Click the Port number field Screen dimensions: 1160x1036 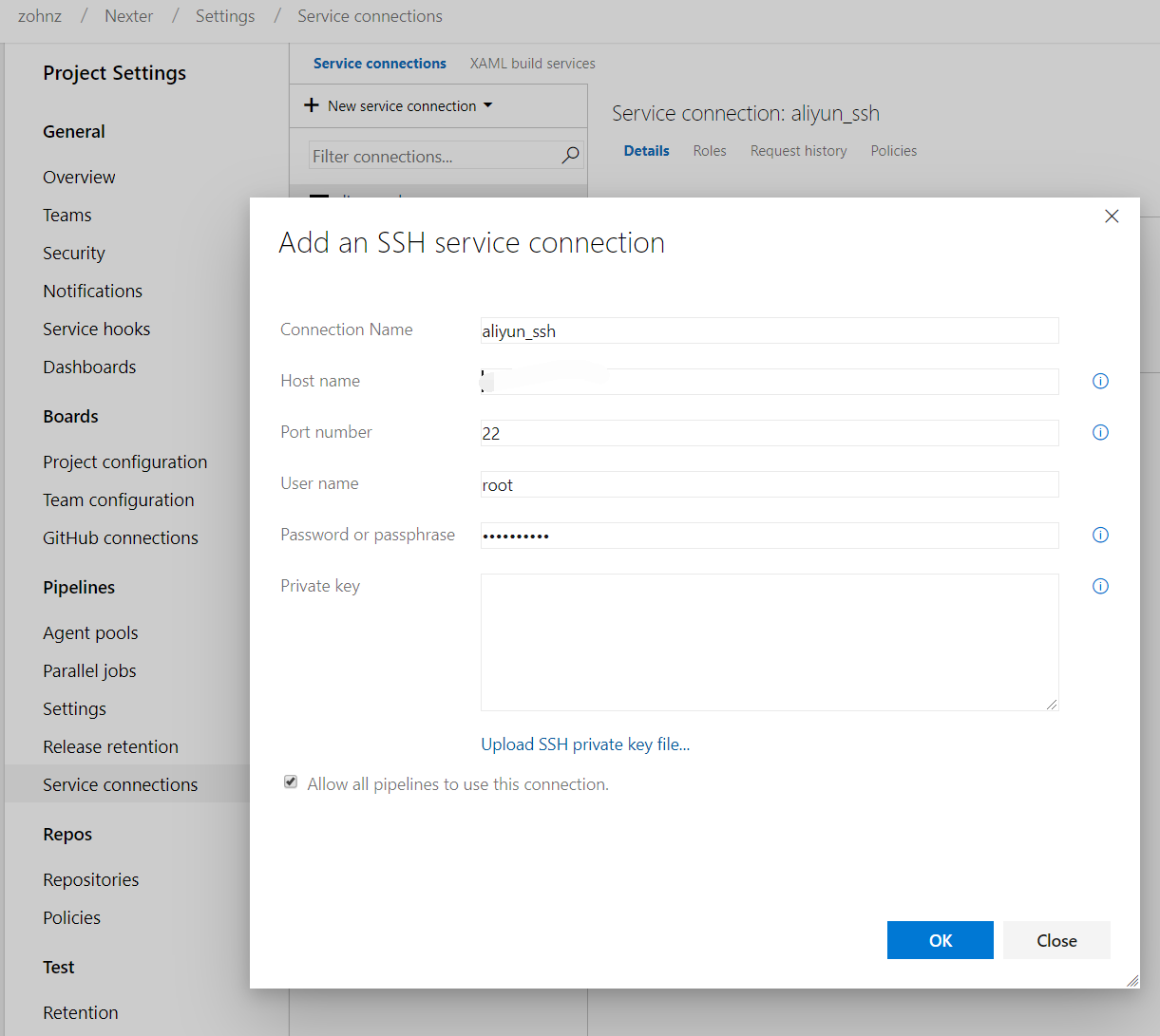click(x=770, y=433)
